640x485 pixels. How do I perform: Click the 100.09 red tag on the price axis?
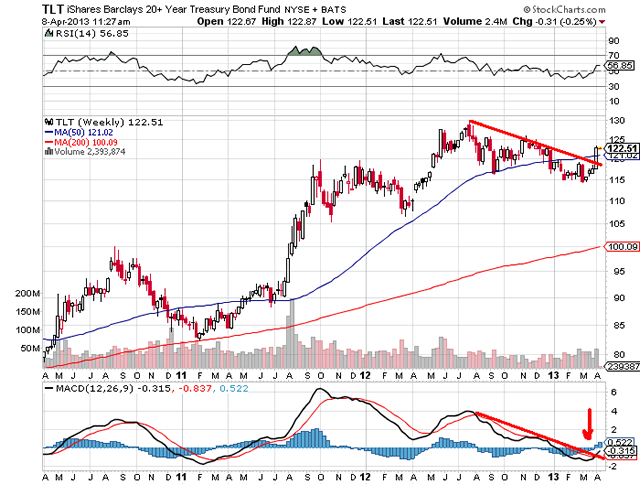point(622,247)
